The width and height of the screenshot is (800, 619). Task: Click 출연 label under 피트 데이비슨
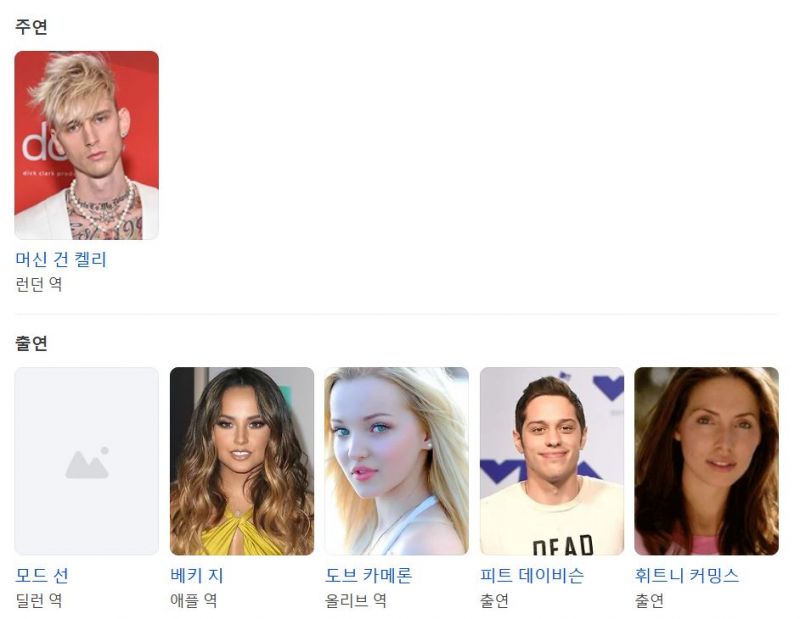click(x=494, y=600)
